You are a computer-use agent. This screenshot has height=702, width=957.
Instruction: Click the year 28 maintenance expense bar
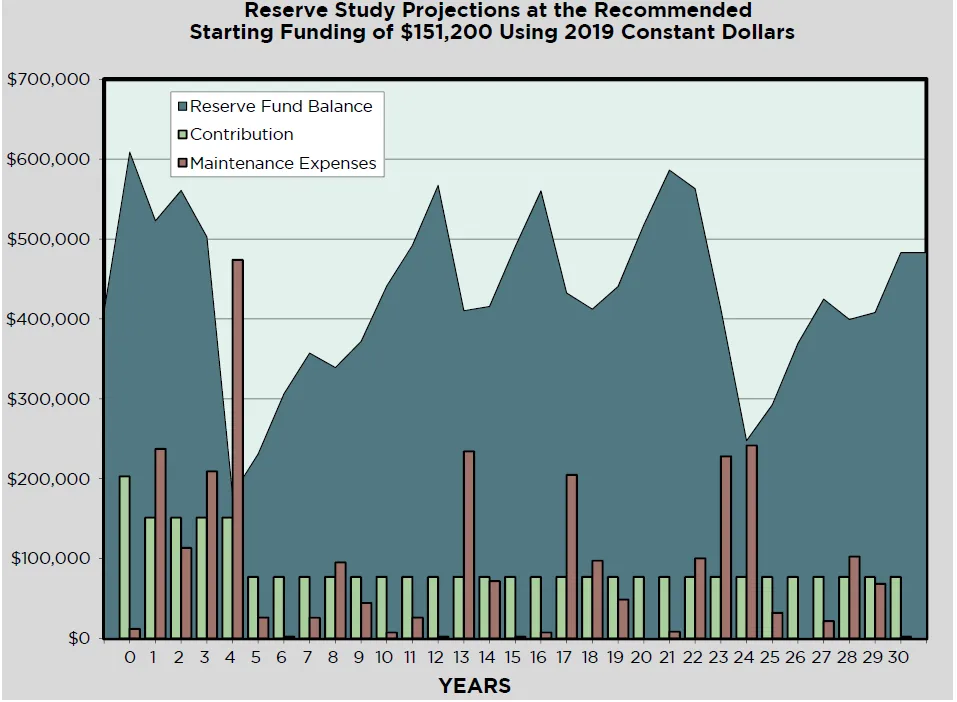854,598
